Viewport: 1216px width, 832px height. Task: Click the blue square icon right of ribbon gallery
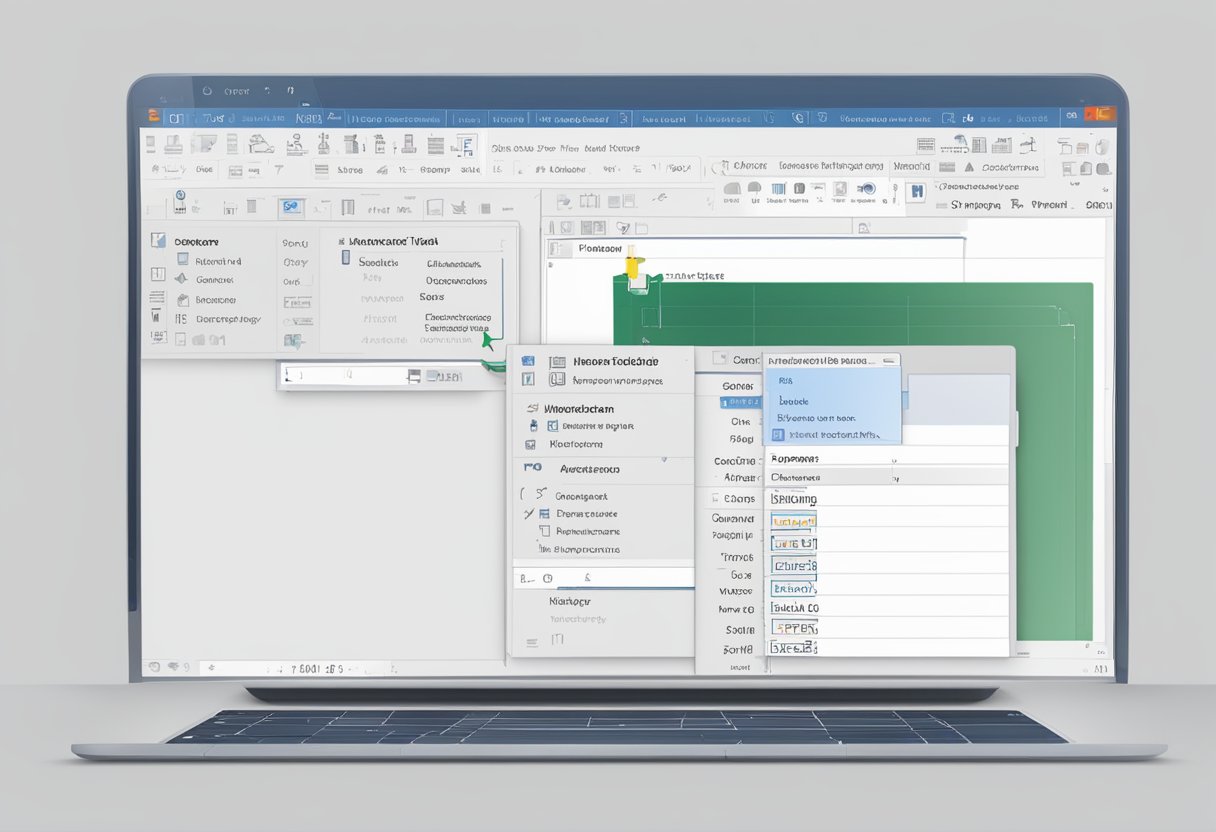click(915, 192)
